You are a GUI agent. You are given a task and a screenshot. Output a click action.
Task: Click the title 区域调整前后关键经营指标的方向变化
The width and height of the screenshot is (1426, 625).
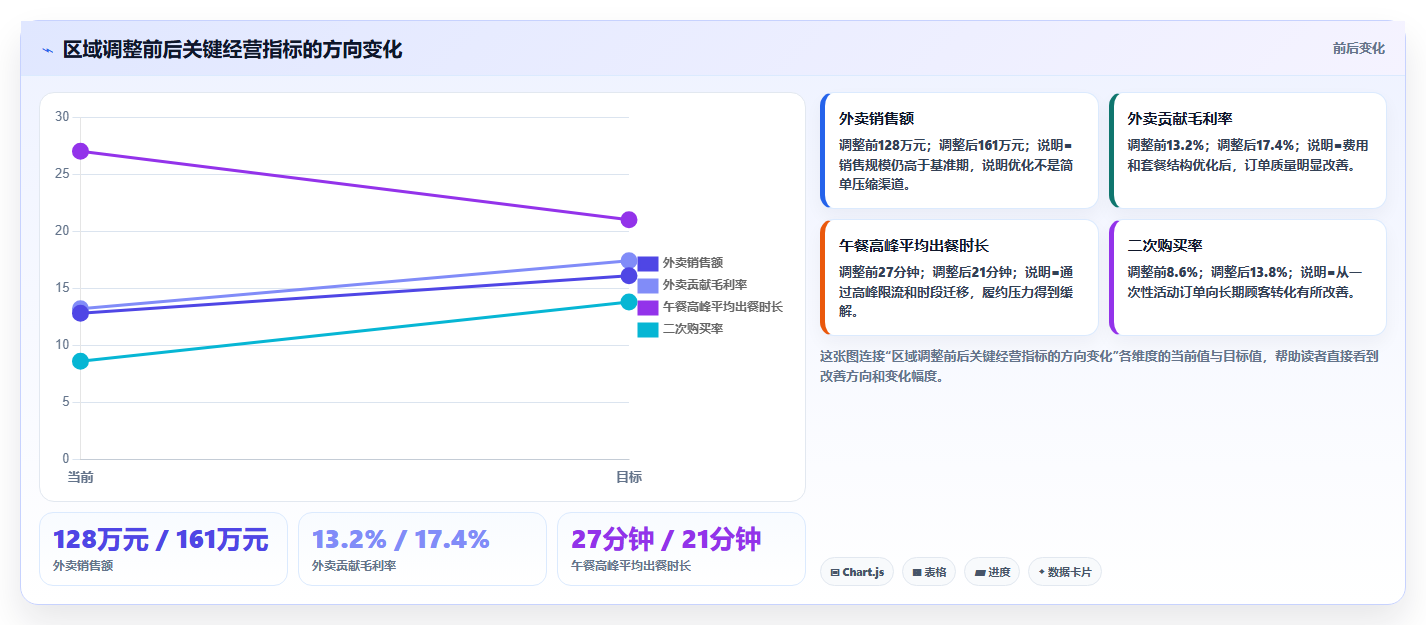[x=232, y=50]
